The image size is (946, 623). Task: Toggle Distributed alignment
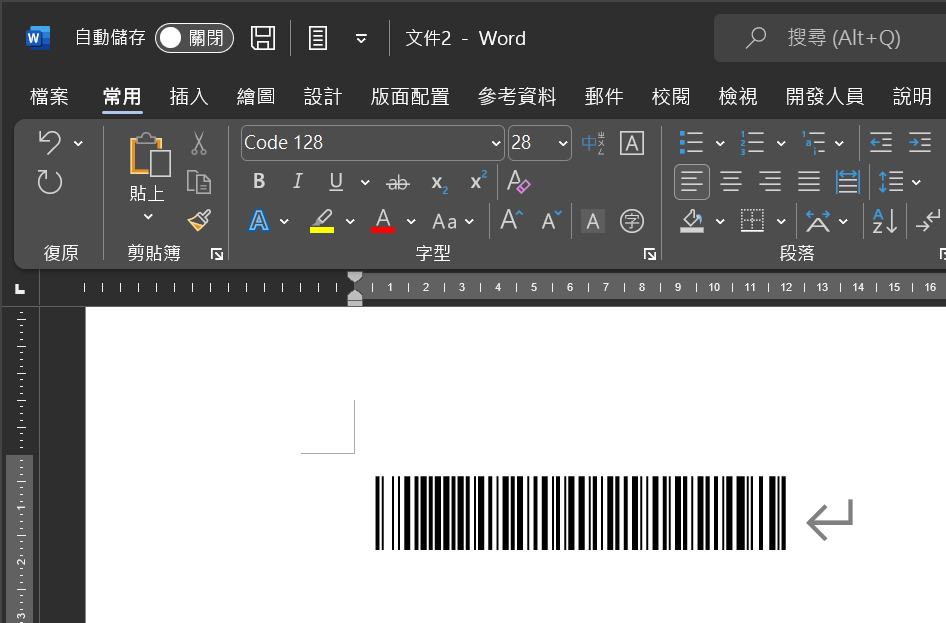(848, 182)
